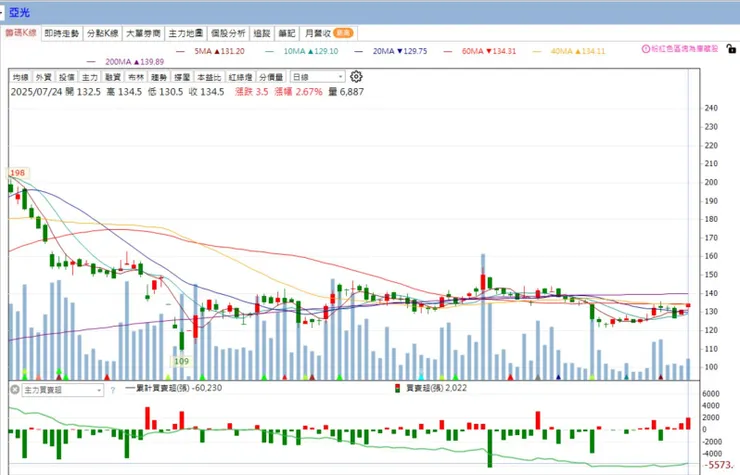Click the 分價量 button

[x=271, y=77]
